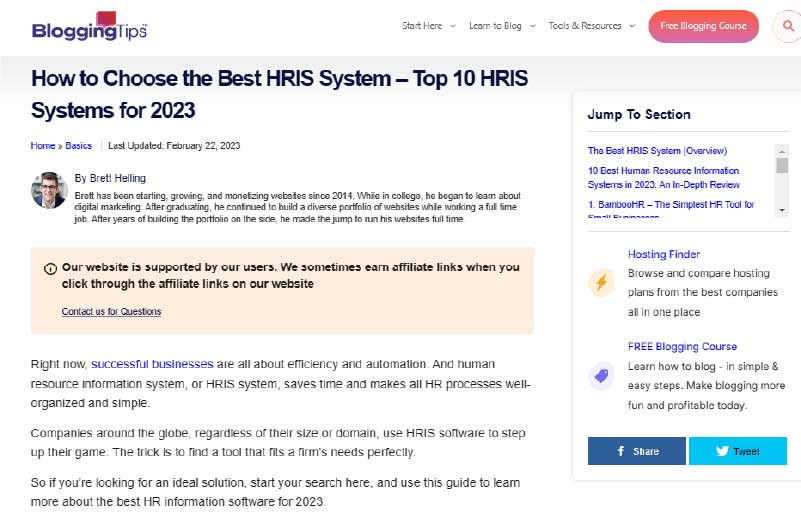The height and width of the screenshot is (531, 801).
Task: Click the Last Updated: February 22, 2023 text
Action: (x=174, y=146)
